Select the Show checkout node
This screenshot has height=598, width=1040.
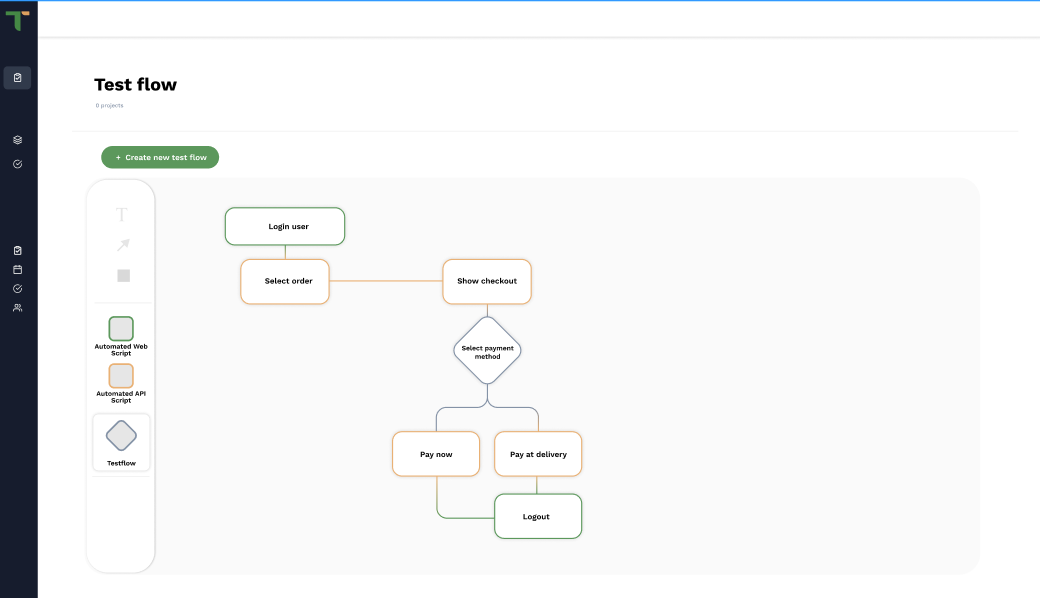487,282
